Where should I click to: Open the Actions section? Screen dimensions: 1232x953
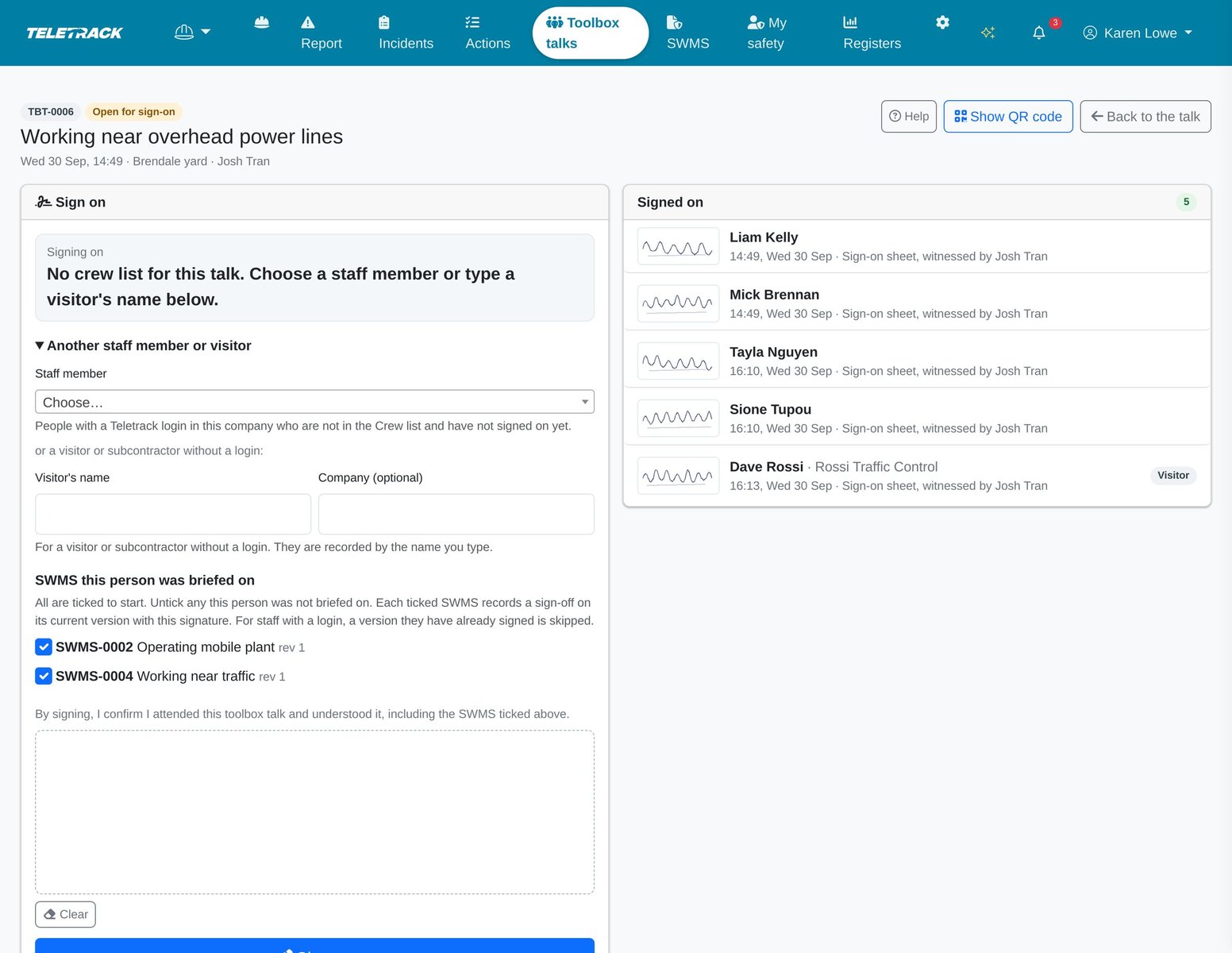(487, 33)
